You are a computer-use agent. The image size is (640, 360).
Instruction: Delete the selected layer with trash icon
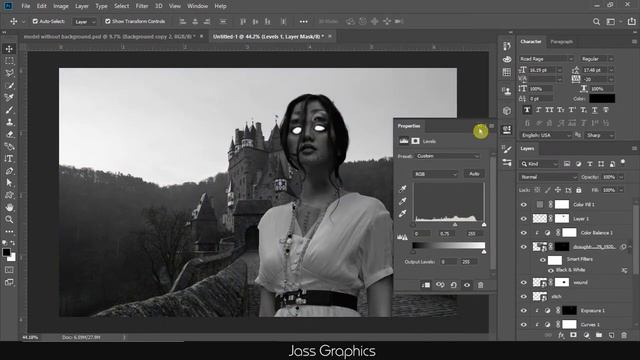coord(624,335)
